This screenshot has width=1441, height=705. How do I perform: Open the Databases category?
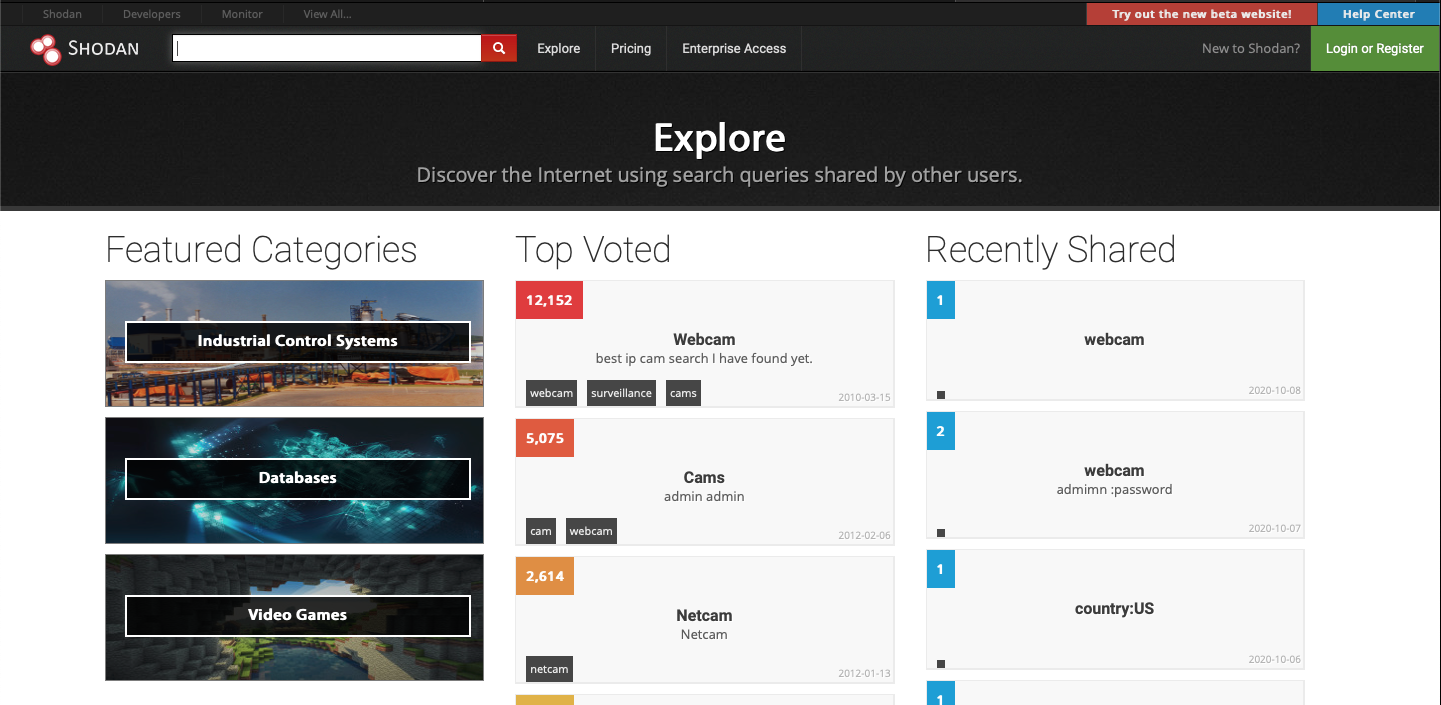click(297, 478)
